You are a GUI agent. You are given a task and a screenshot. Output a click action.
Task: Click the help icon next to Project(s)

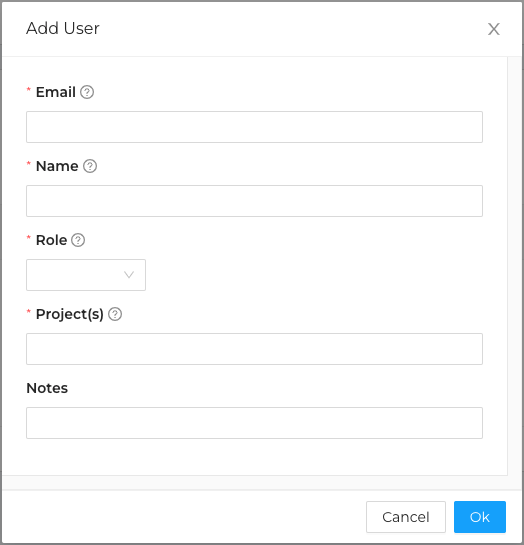pos(115,314)
